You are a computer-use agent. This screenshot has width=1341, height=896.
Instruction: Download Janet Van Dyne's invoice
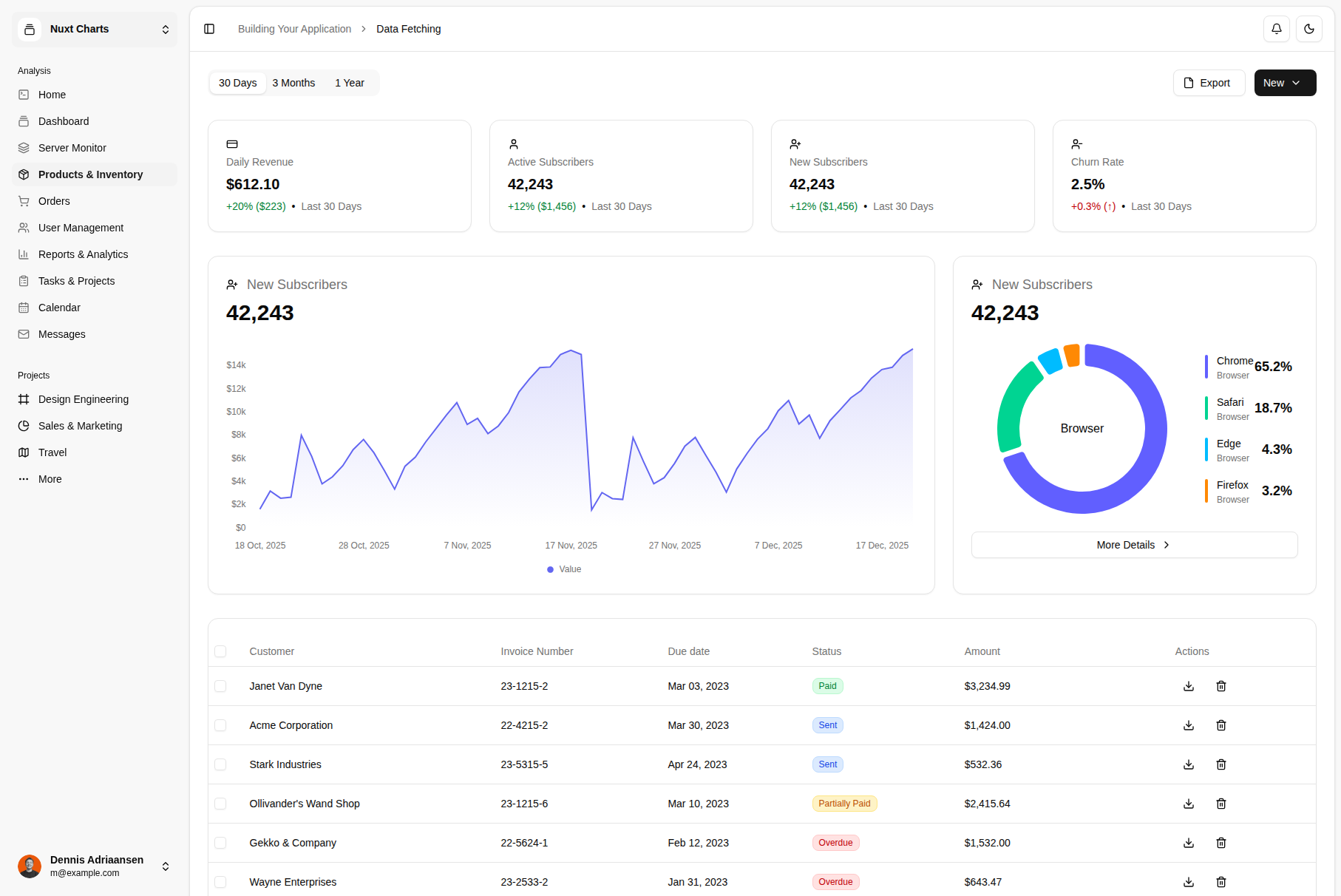coord(1188,686)
